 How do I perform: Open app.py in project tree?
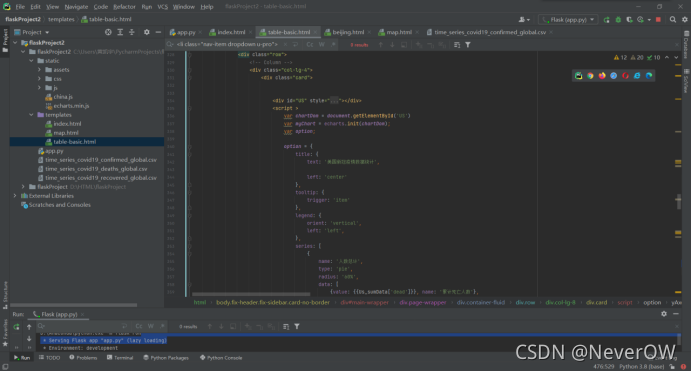(x=54, y=151)
